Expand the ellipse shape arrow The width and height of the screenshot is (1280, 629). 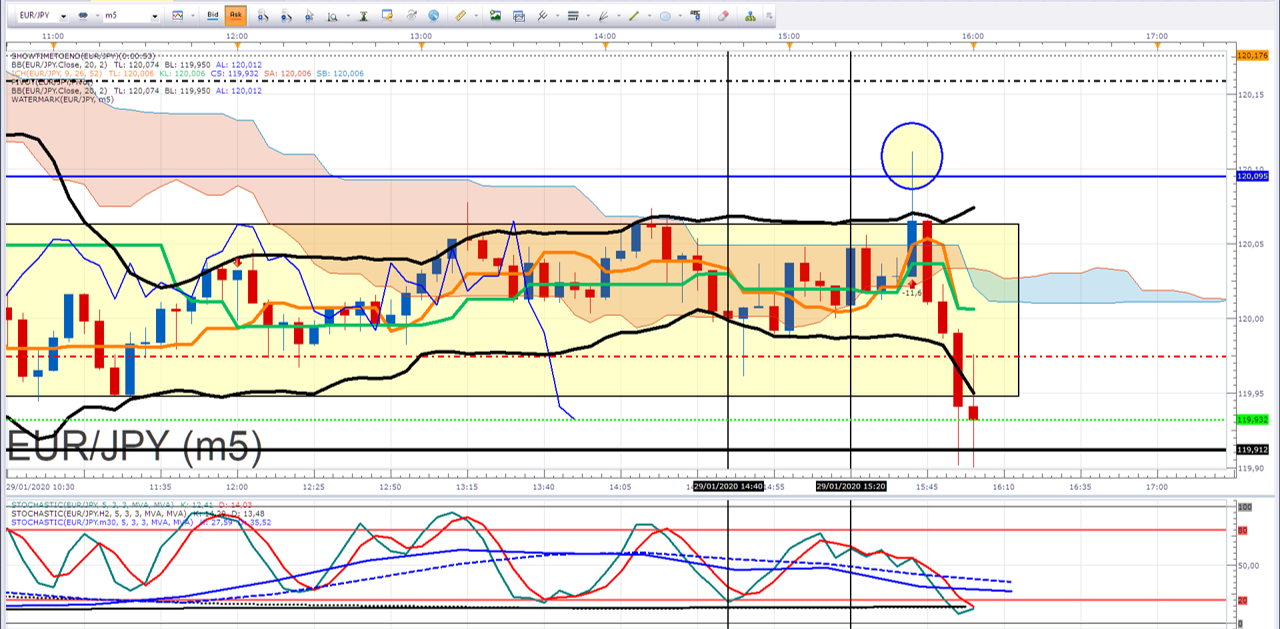(x=680, y=15)
